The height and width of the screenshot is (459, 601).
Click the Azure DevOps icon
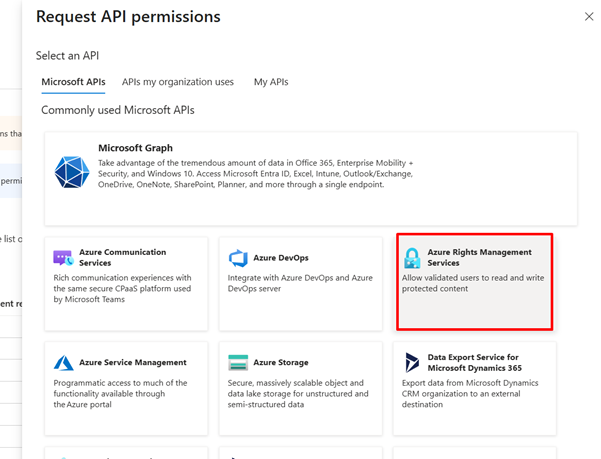238,258
